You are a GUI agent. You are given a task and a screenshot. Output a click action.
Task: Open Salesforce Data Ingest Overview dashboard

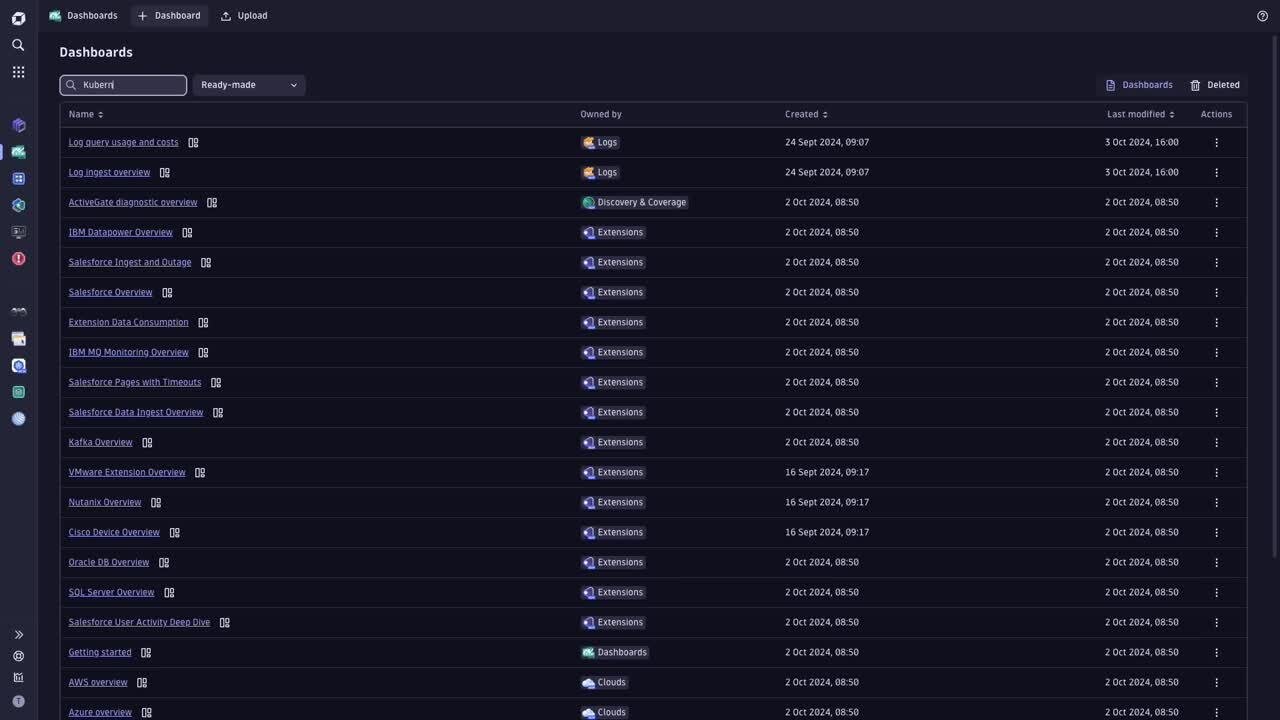136,412
